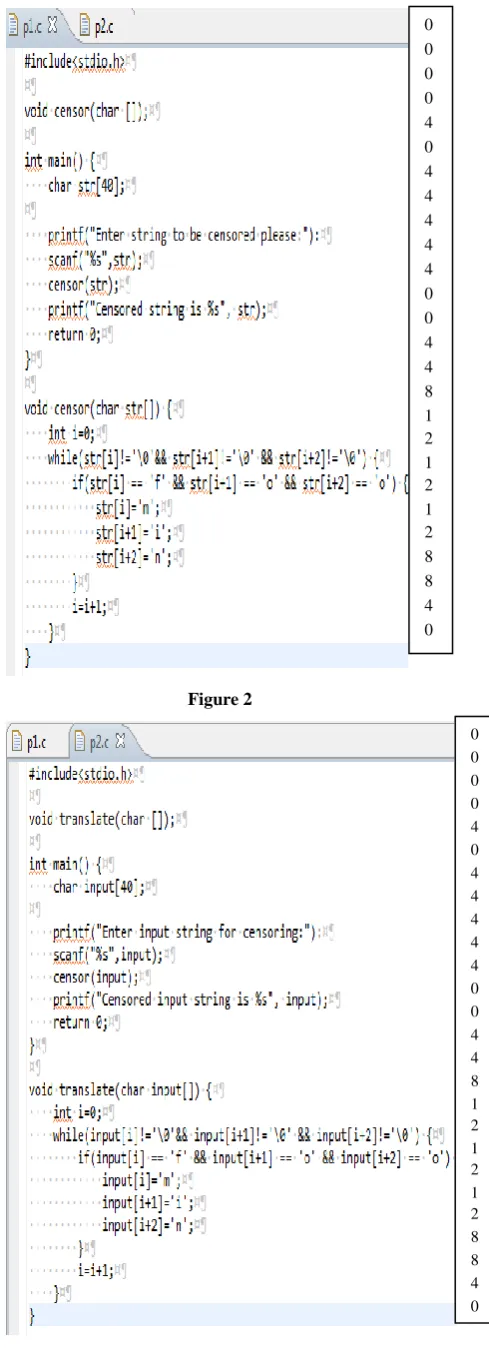Click the while loop line using str[i]
Image resolution: width=489 pixels, height=1348 pixels.
pyautogui.click(x=215, y=458)
